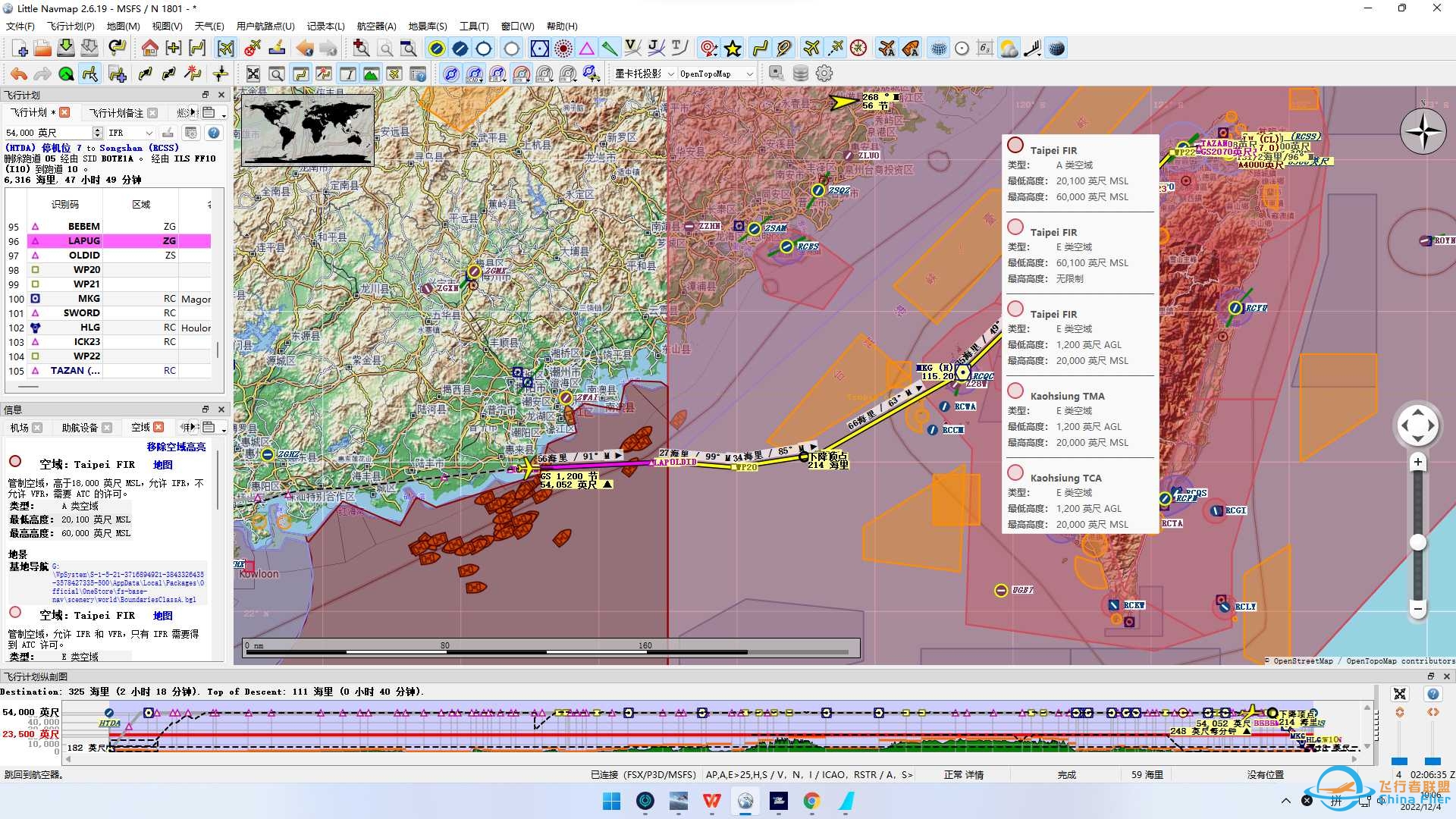The height and width of the screenshot is (819, 1456).
Task: Toggle map grid display
Action: (x=939, y=49)
